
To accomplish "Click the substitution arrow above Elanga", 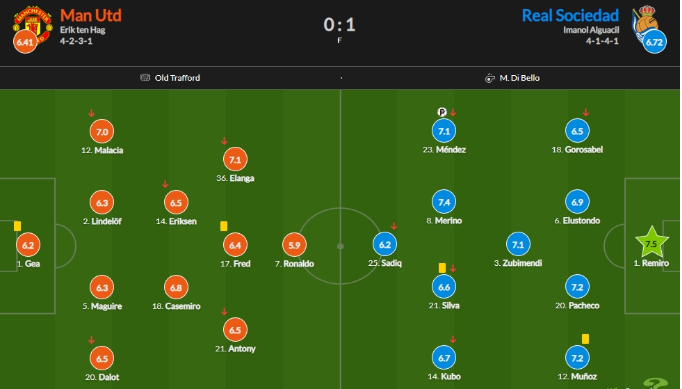I will click(224, 141).
